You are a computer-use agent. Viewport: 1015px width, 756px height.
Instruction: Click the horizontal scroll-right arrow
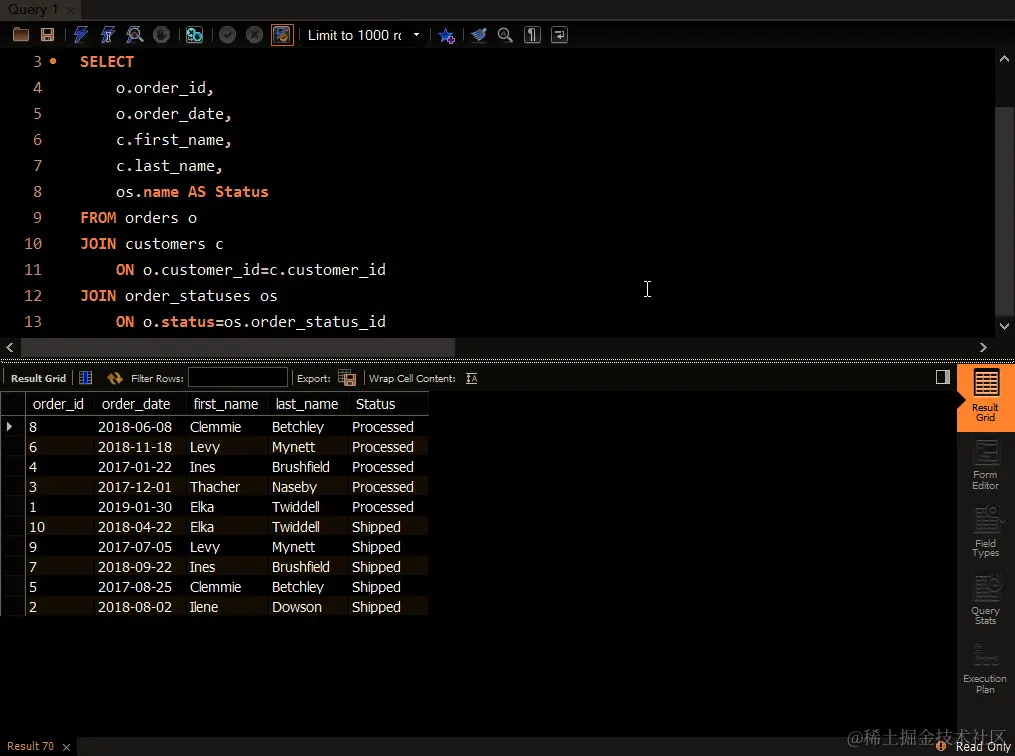coord(983,348)
